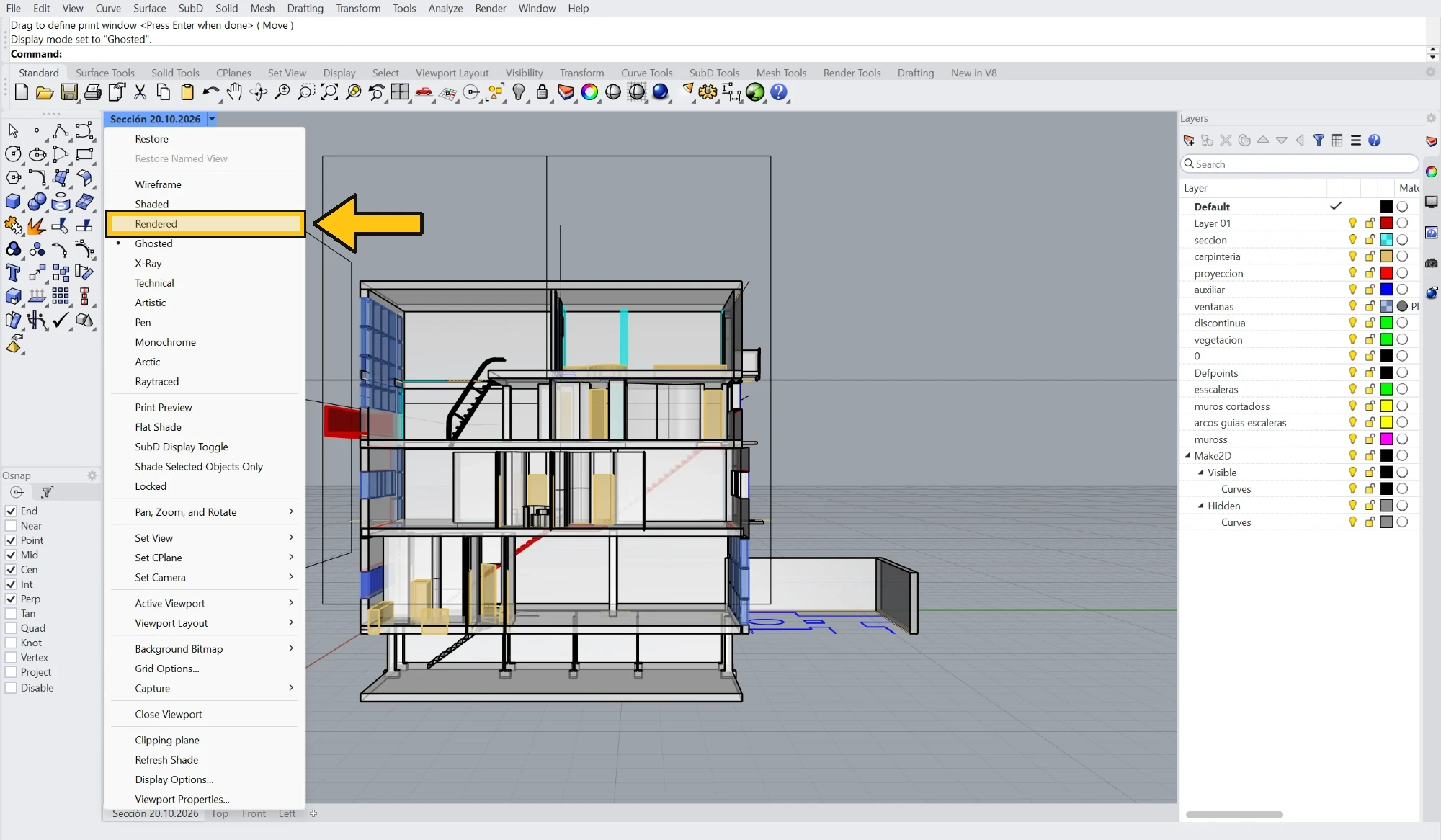Toggle the Disable osnap checkbox
This screenshot has width=1441, height=840.
pyautogui.click(x=11, y=688)
